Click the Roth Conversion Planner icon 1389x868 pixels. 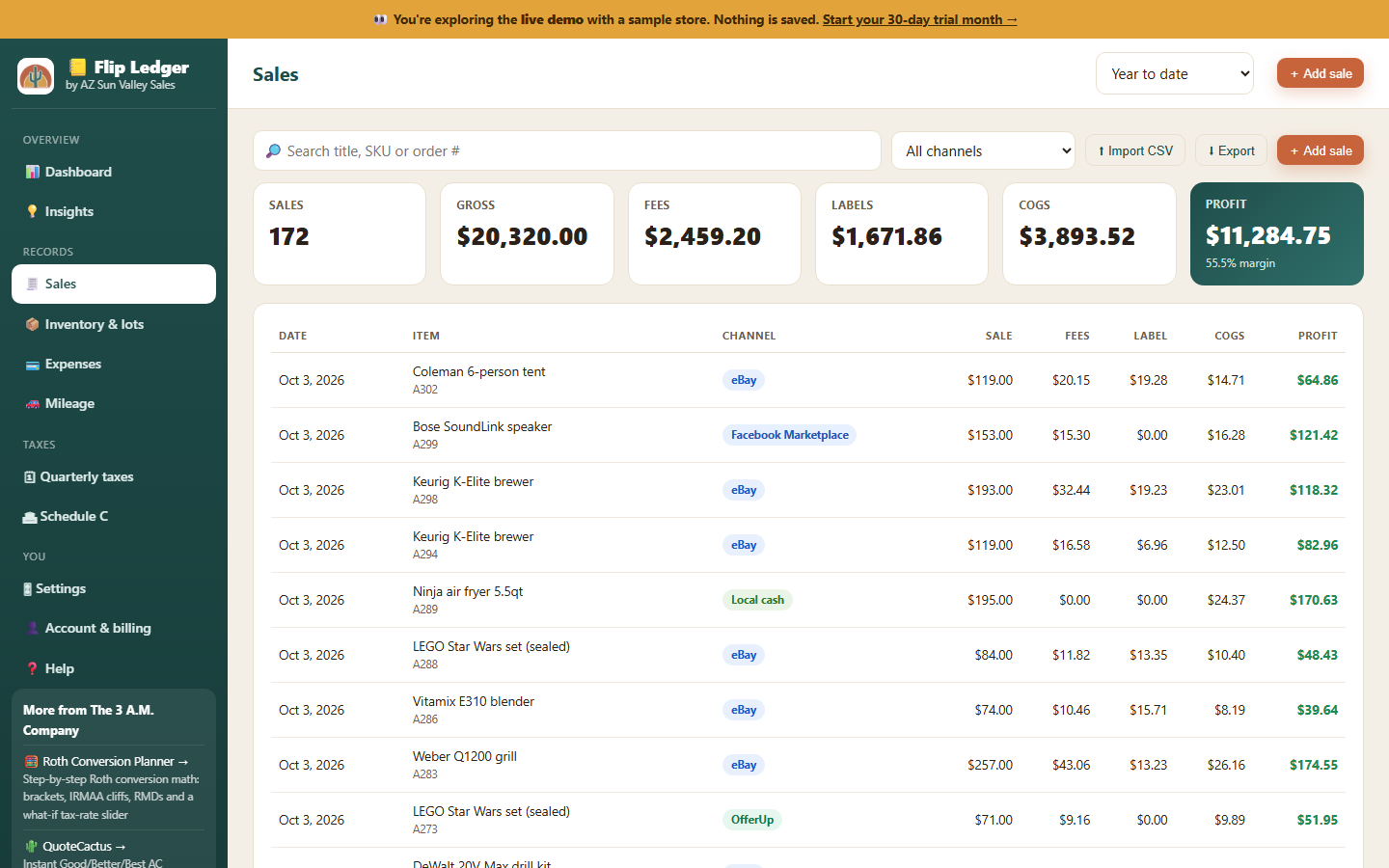point(31,761)
